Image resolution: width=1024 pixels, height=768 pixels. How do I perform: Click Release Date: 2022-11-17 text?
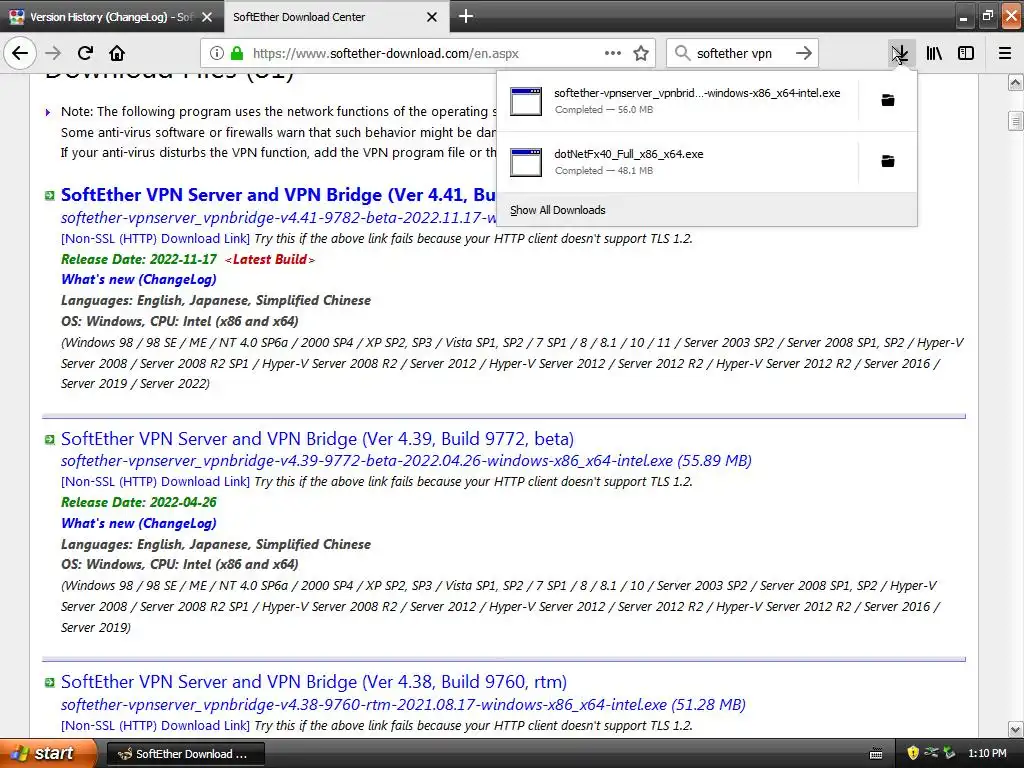coord(138,259)
